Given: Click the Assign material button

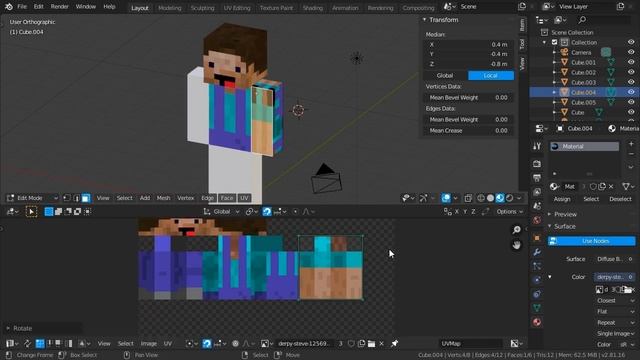Looking at the screenshot, I should click(562, 199).
